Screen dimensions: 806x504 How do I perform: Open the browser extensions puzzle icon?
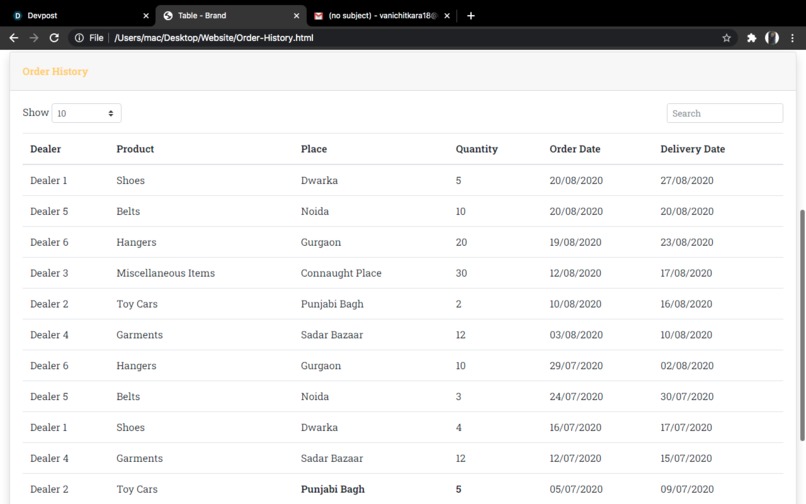752,38
